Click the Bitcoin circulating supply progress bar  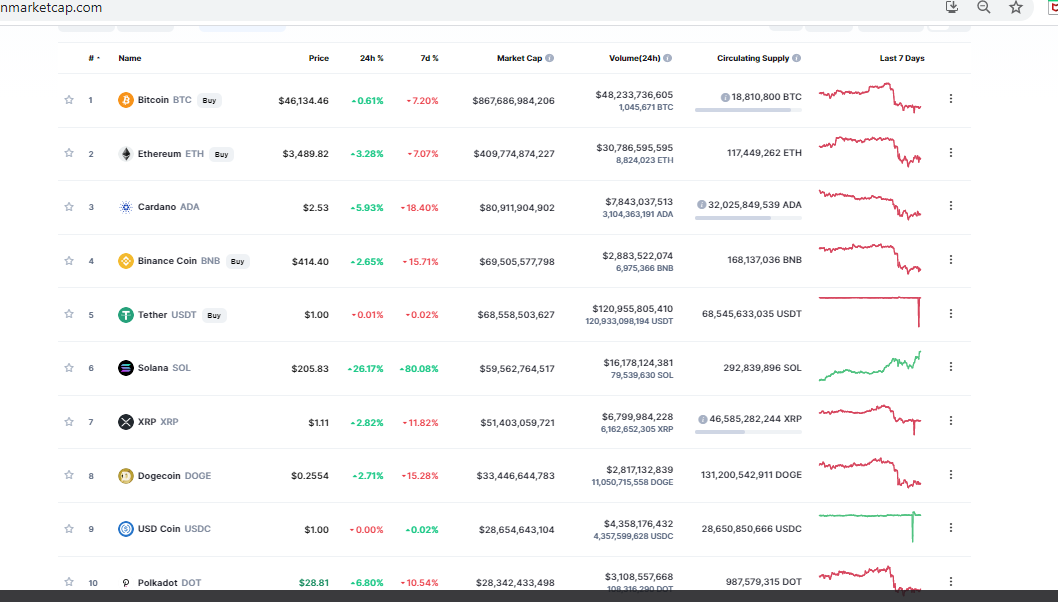(x=748, y=110)
